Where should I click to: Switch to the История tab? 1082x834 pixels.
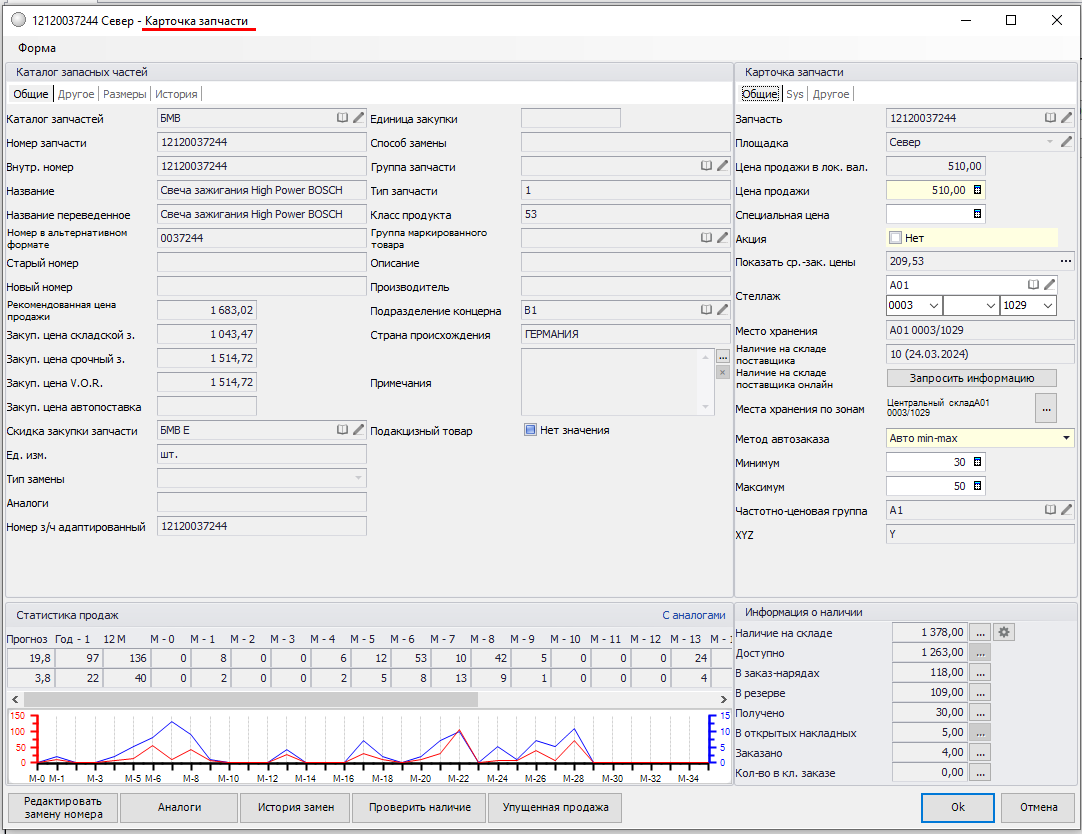(176, 94)
